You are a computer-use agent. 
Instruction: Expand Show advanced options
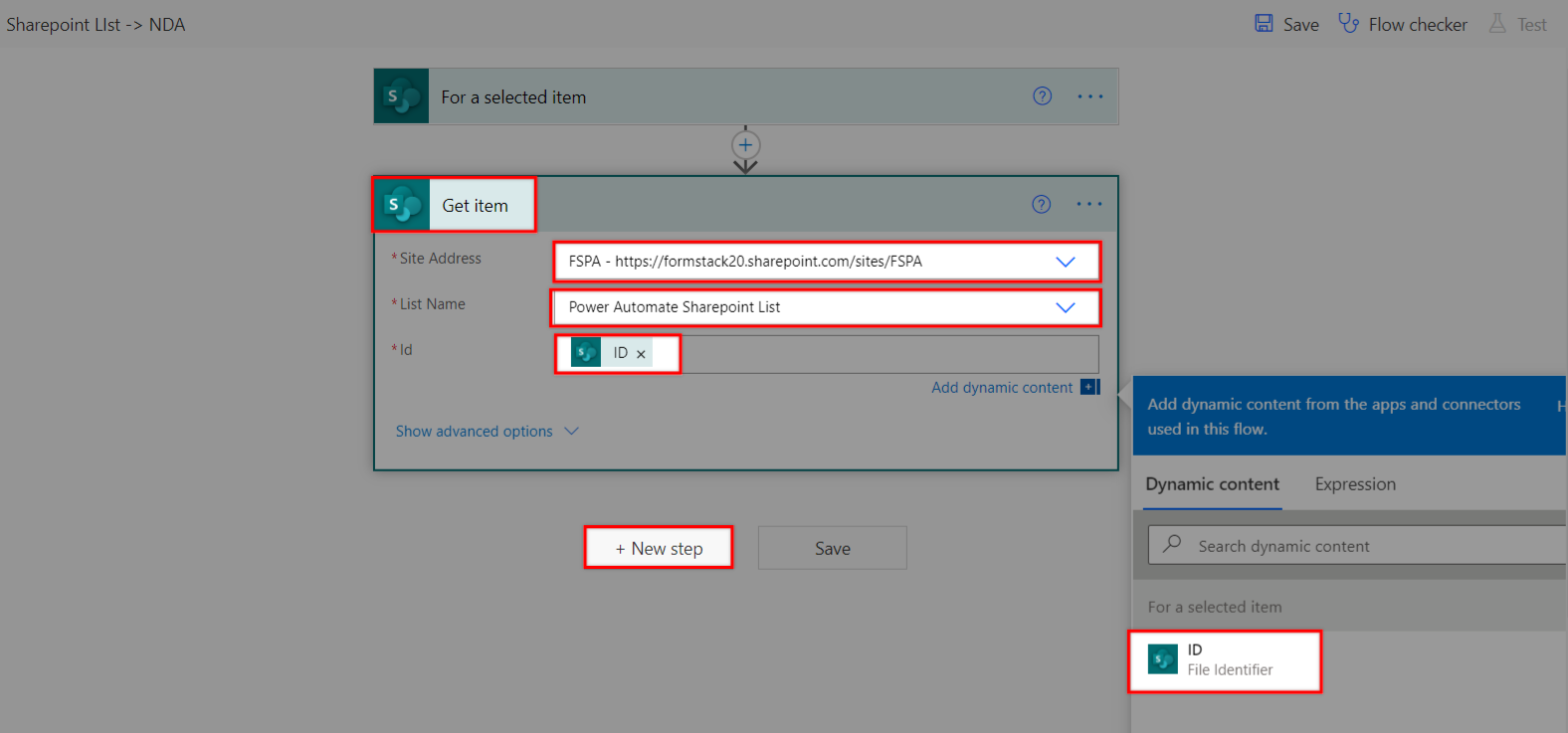coord(486,432)
